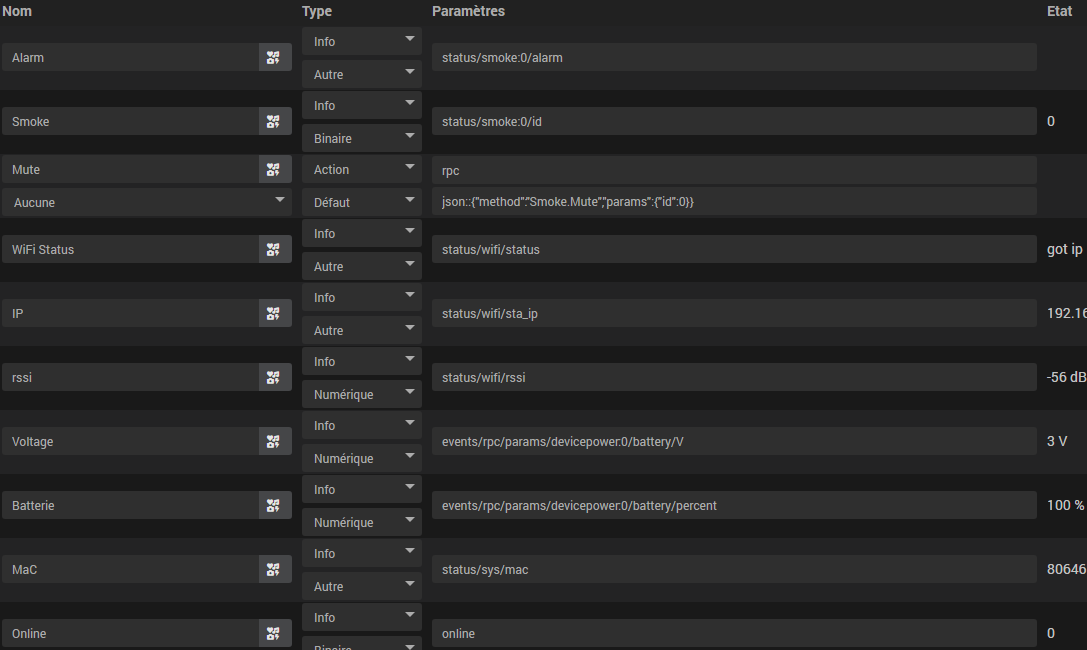Edit the status/sys/mac topic field
1087x650 pixels.
tap(734, 570)
